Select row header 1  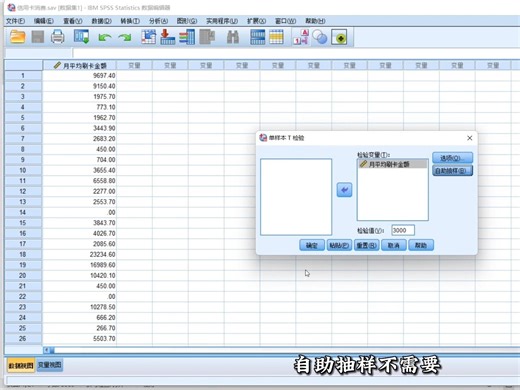pos(23,76)
